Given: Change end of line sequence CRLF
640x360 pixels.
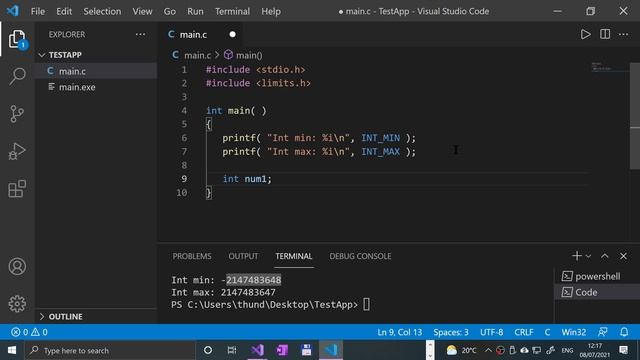Looking at the screenshot, I should 524,332.
